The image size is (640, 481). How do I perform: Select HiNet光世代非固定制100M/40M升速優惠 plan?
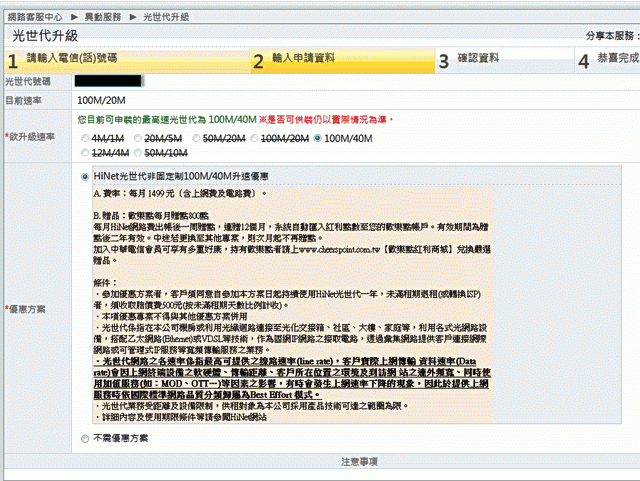pos(85,177)
